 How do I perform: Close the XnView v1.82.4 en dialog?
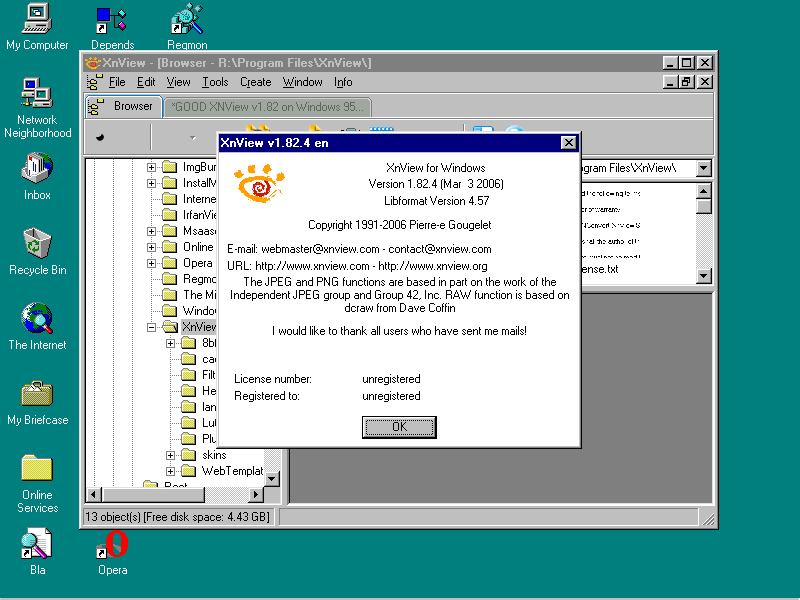tap(568, 143)
